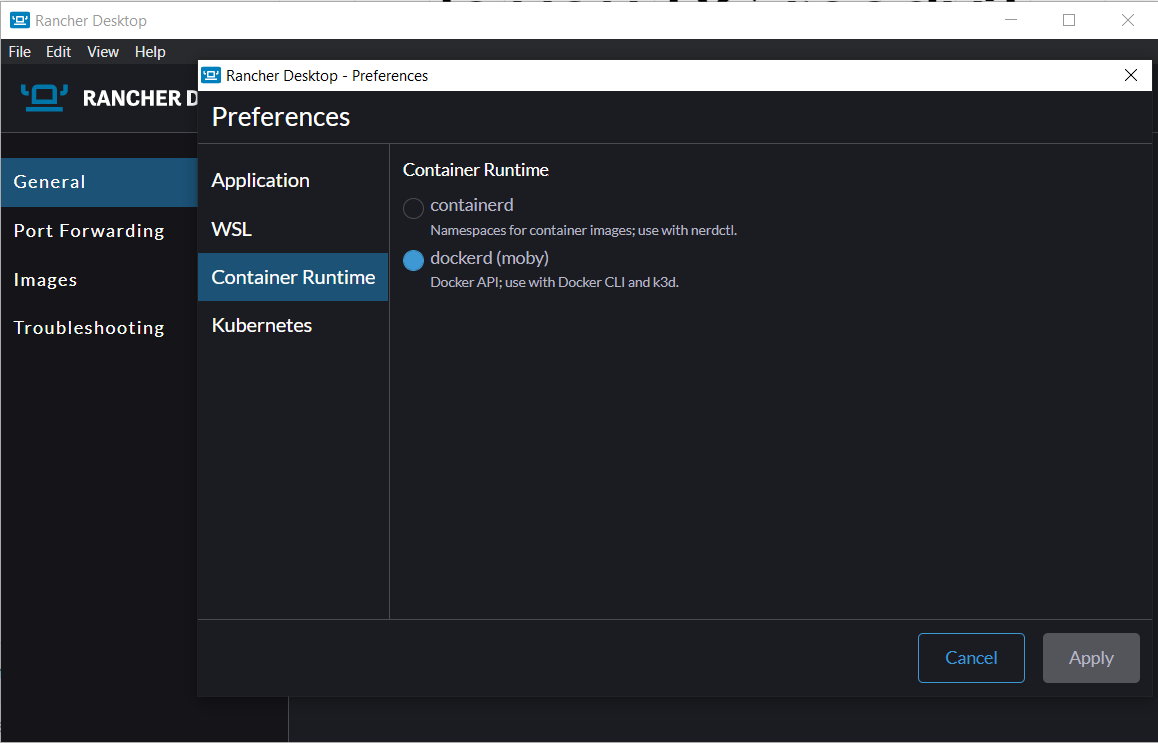The width and height of the screenshot is (1158, 743).
Task: Open the Container Runtime preferences tab
Action: coord(293,277)
